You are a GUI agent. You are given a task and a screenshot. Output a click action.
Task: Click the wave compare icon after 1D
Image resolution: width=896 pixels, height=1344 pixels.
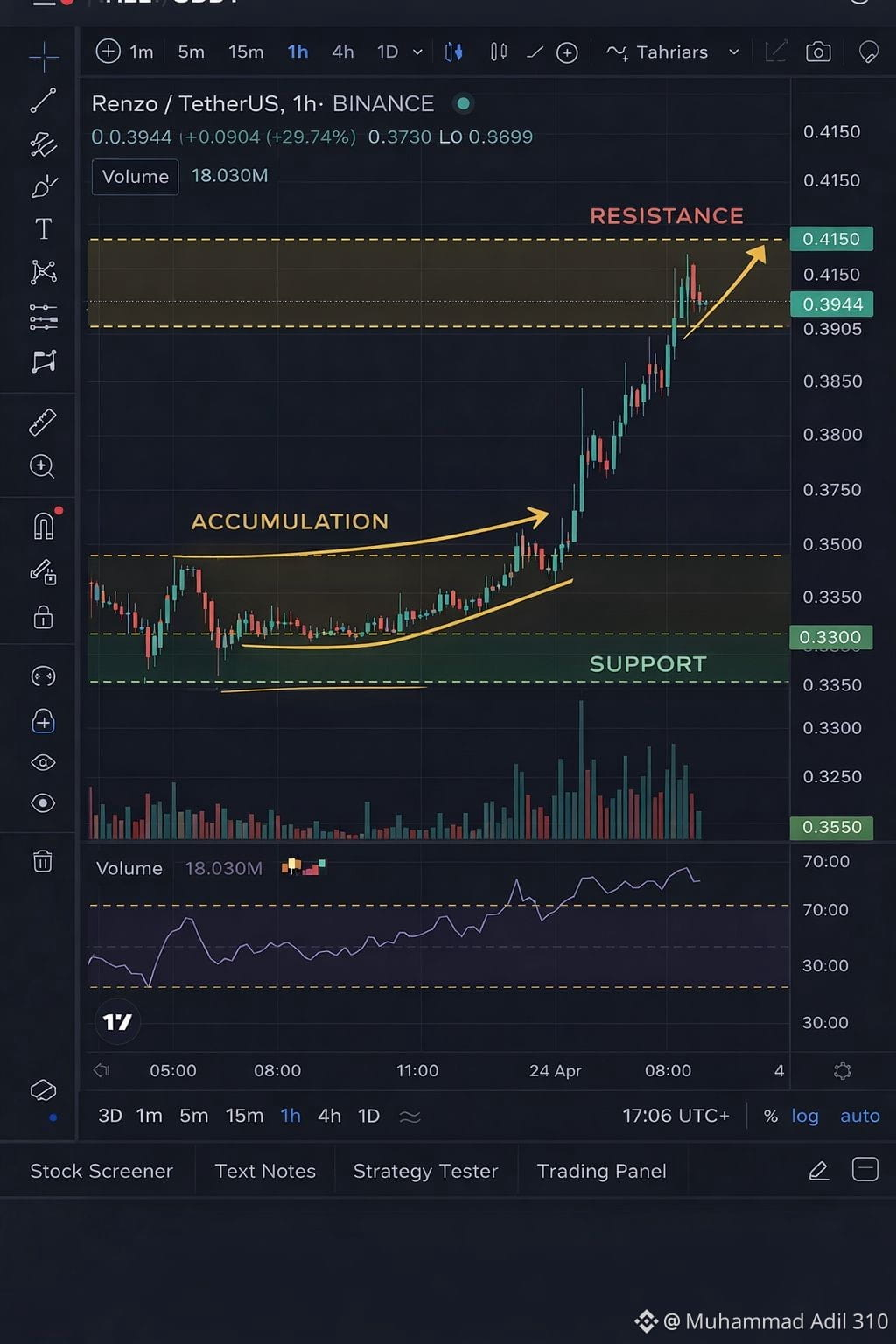pos(409,1116)
